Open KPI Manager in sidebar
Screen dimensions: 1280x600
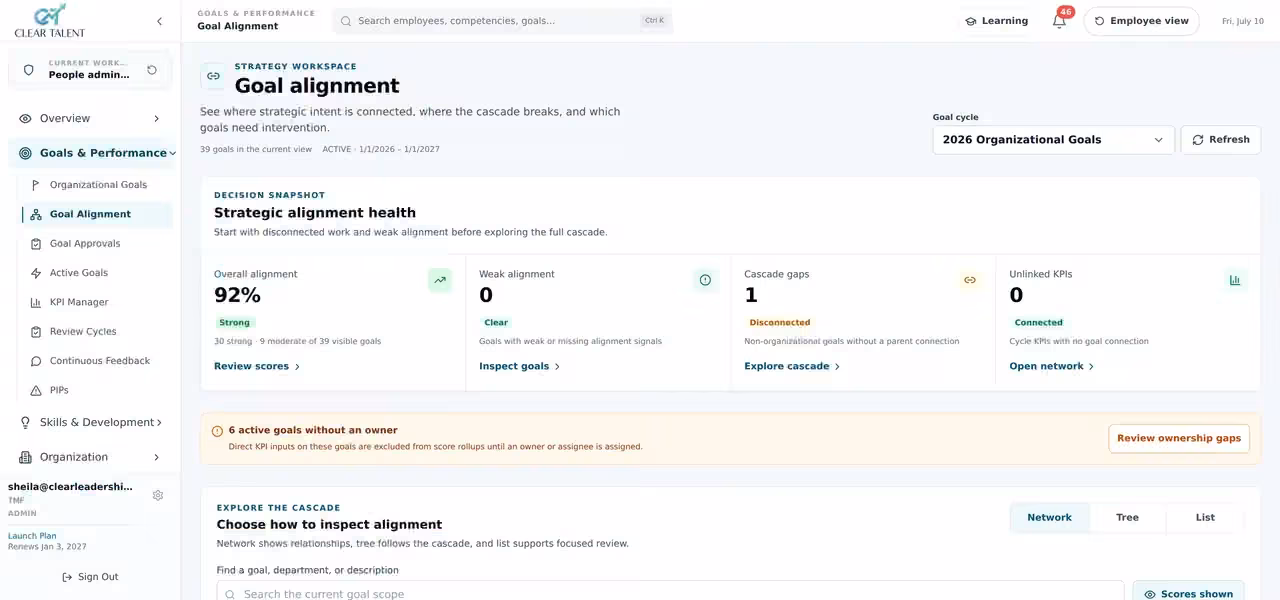[x=97, y=302]
